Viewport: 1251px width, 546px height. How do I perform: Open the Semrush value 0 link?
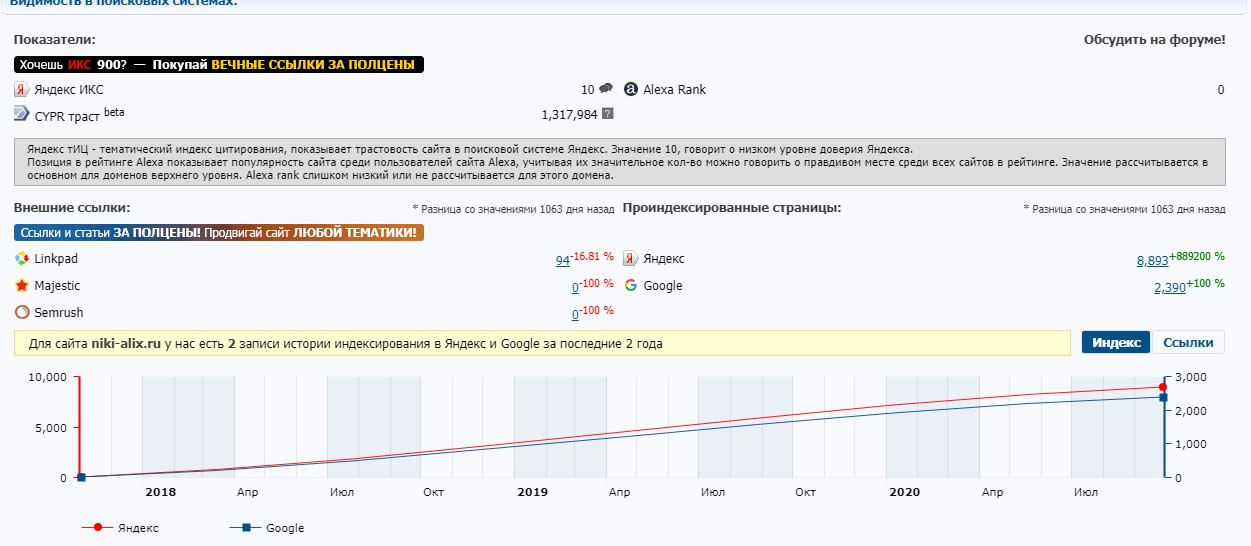click(576, 314)
